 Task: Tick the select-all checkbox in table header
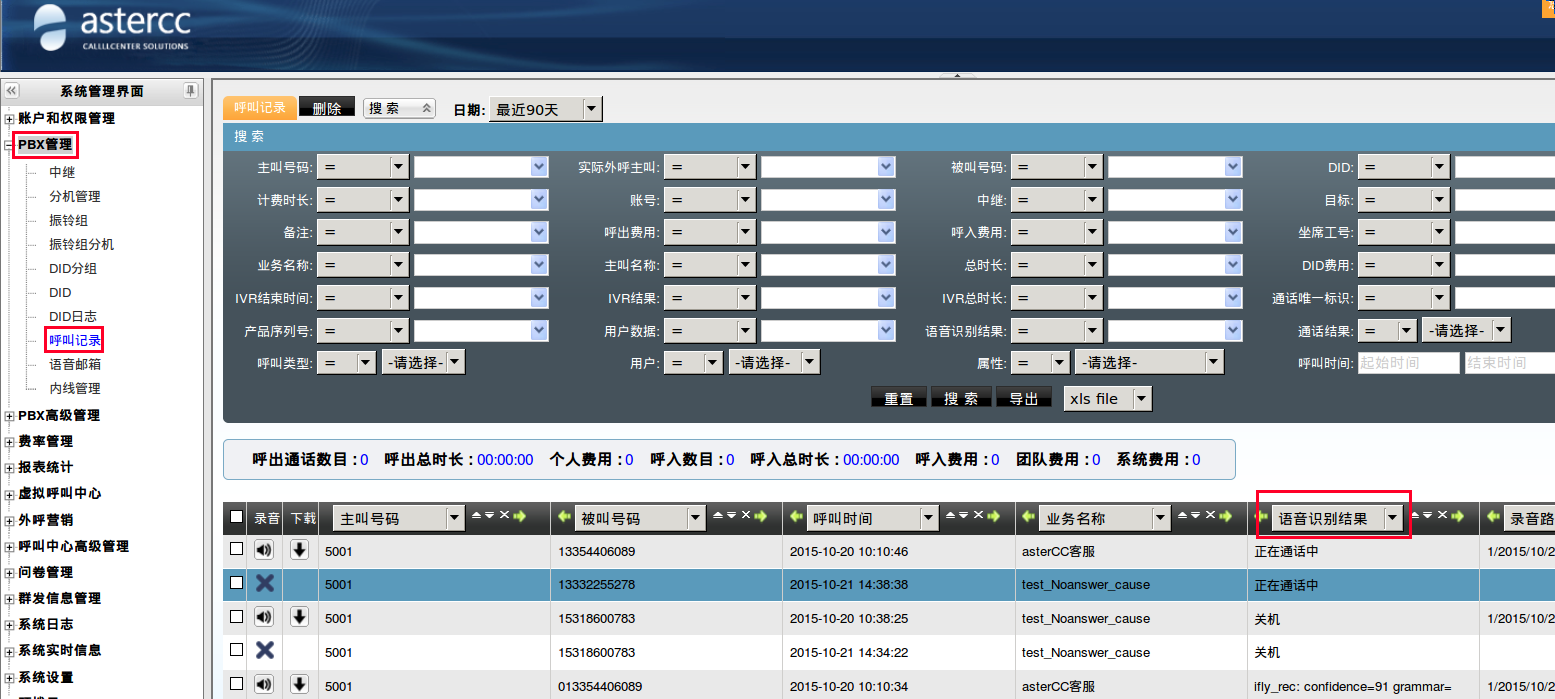(236, 517)
